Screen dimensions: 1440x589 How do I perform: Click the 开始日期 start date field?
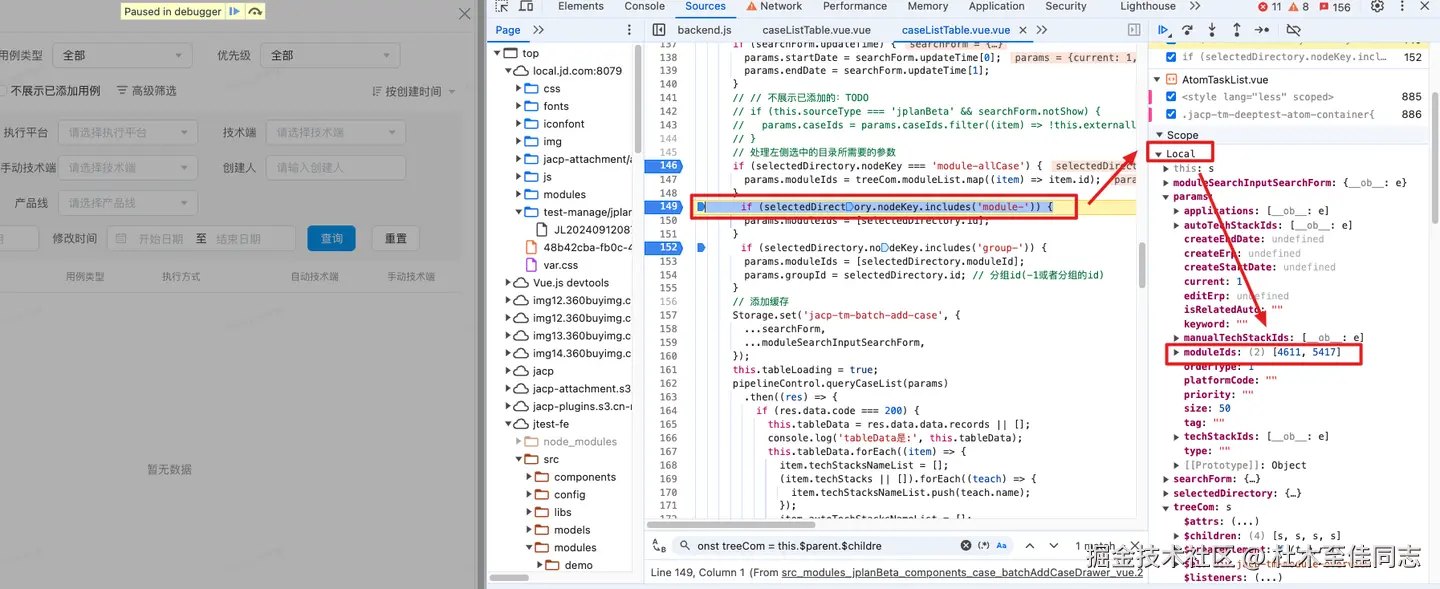point(160,239)
